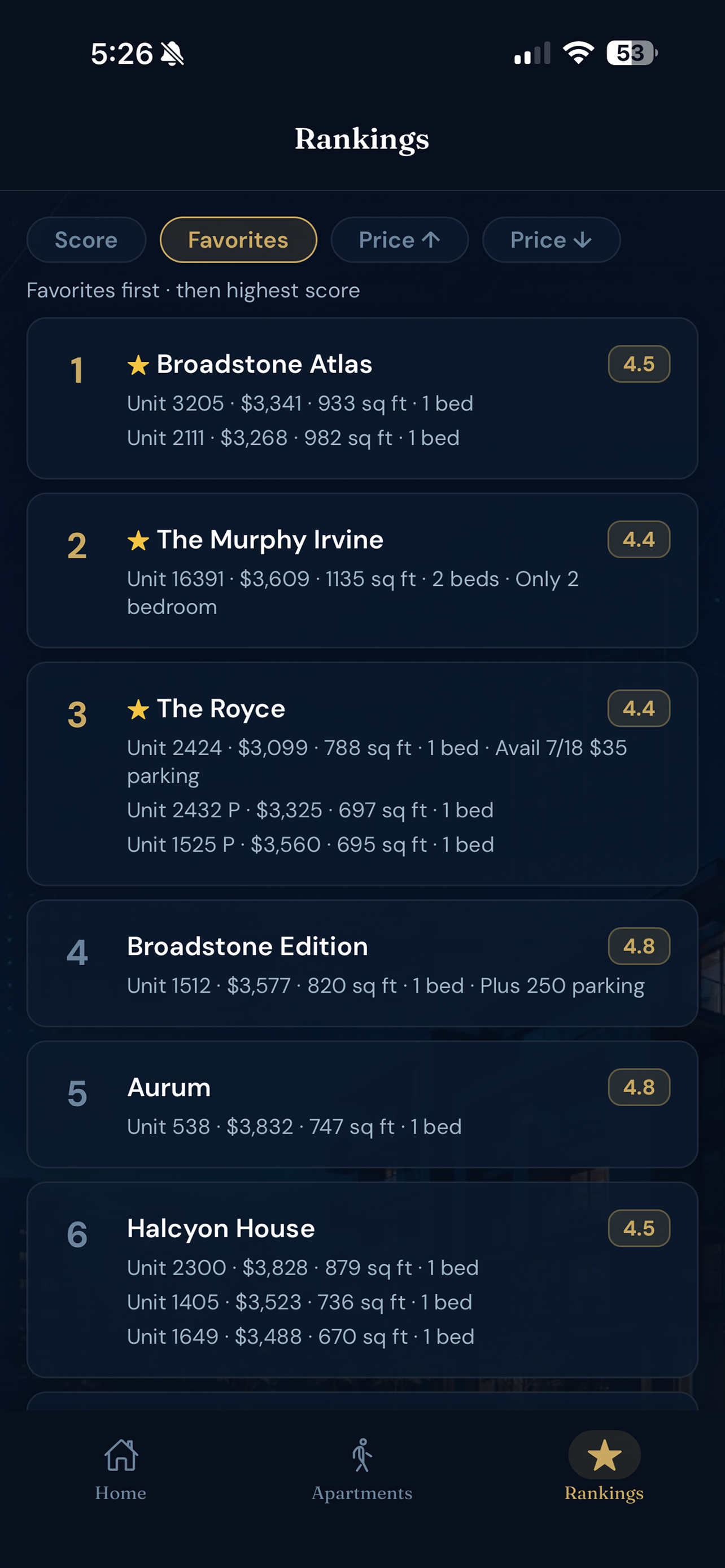Image resolution: width=725 pixels, height=1568 pixels.
Task: Tap the 4.8 score badge on Aurum
Action: [x=639, y=1087]
